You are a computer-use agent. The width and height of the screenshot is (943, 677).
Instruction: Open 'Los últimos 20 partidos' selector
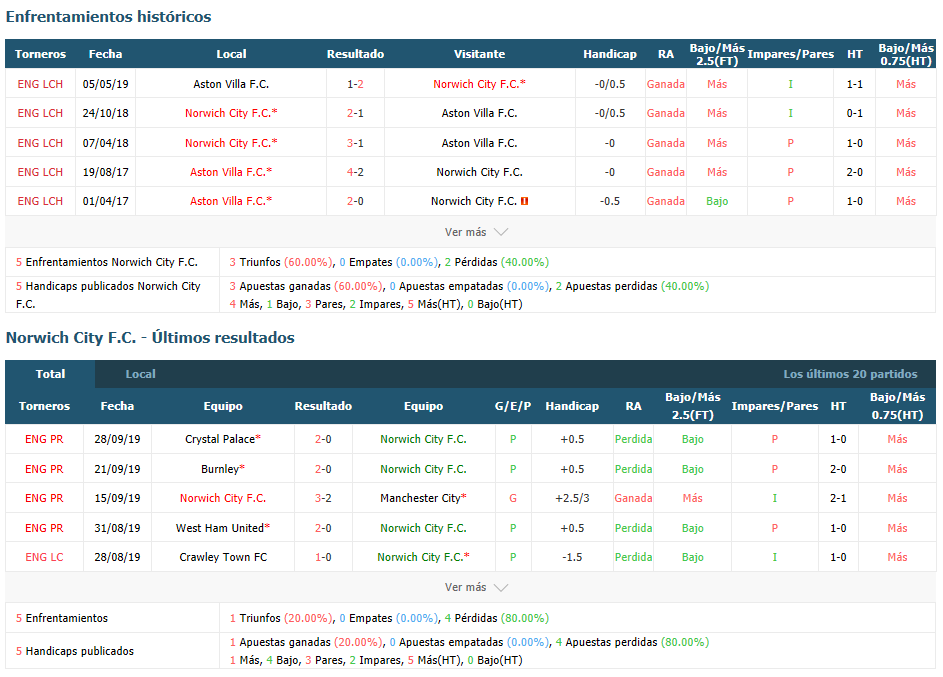click(850, 374)
